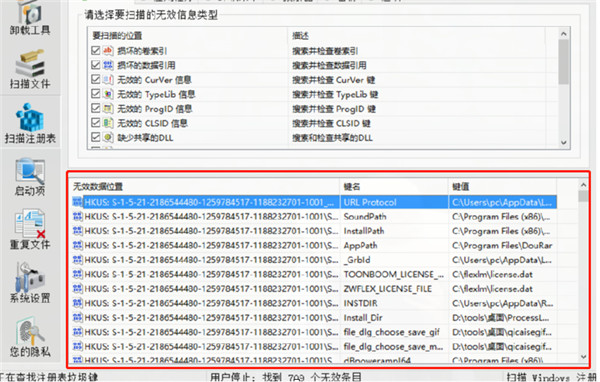This screenshot has width=600, height=382.
Task: Select the row with key name InstallPath
Action: 314,231
